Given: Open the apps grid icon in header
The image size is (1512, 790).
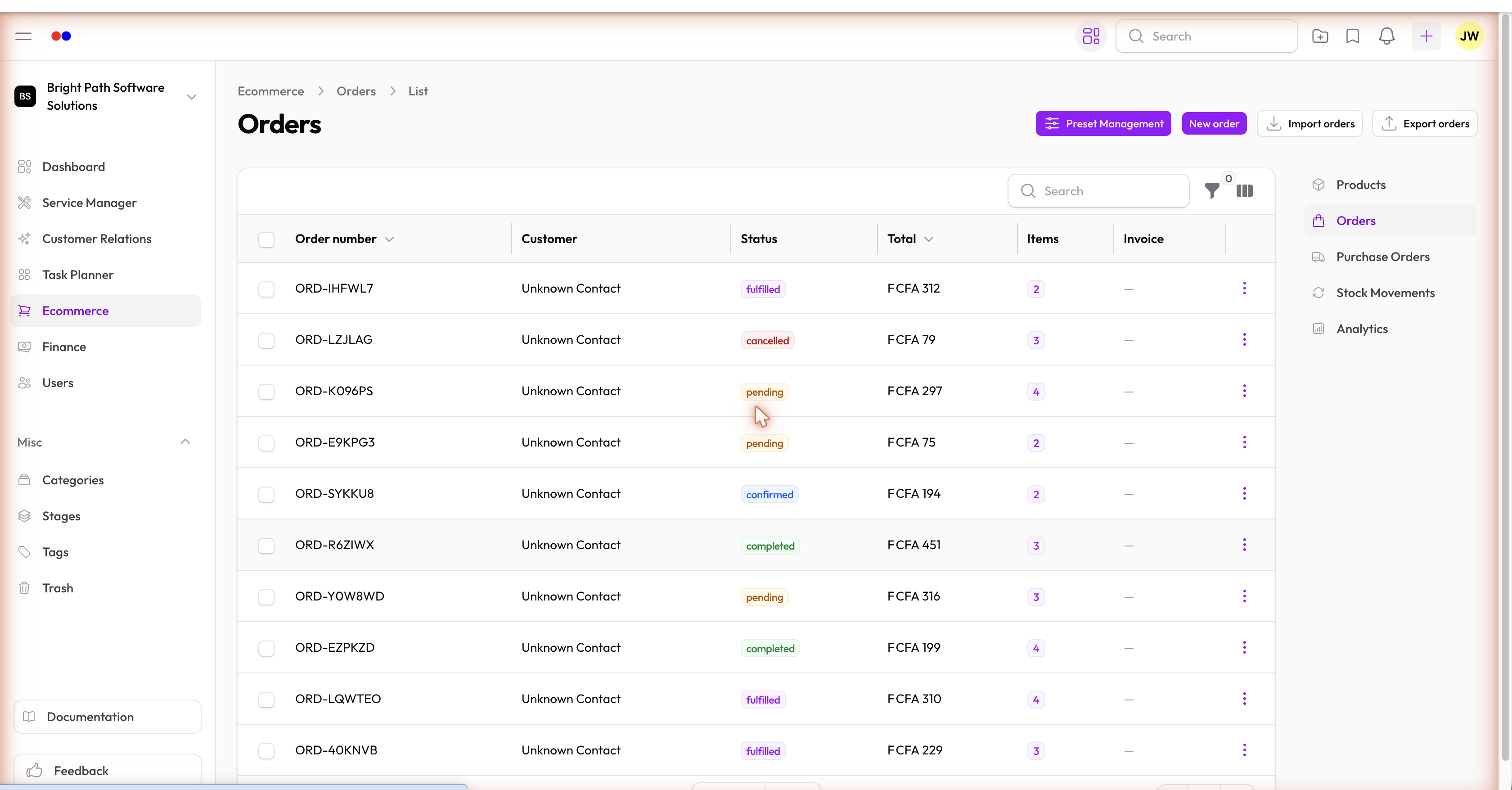Looking at the screenshot, I should point(1090,36).
